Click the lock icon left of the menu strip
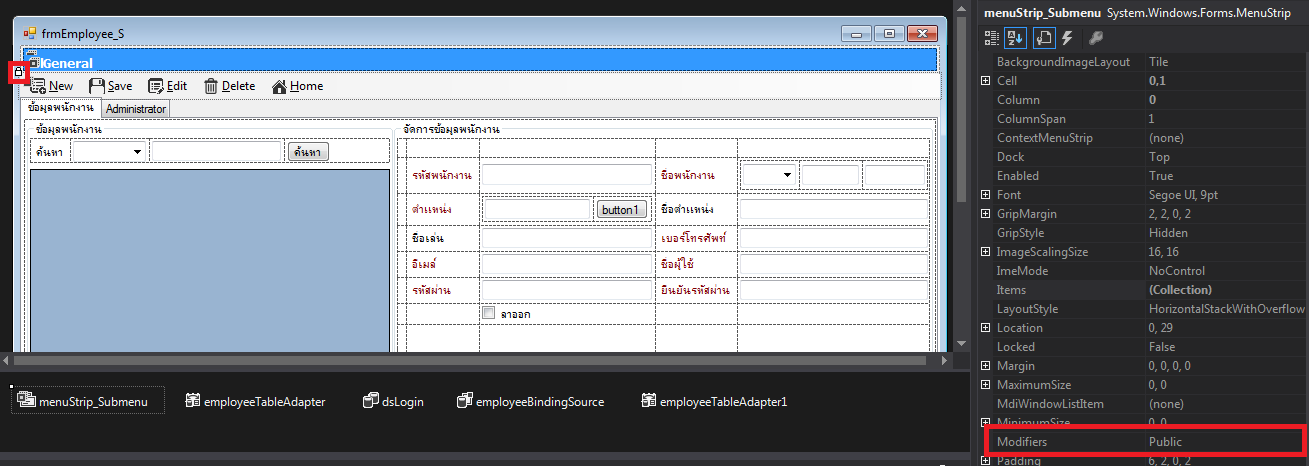Image resolution: width=1309 pixels, height=467 pixels. pyautogui.click(x=17, y=72)
